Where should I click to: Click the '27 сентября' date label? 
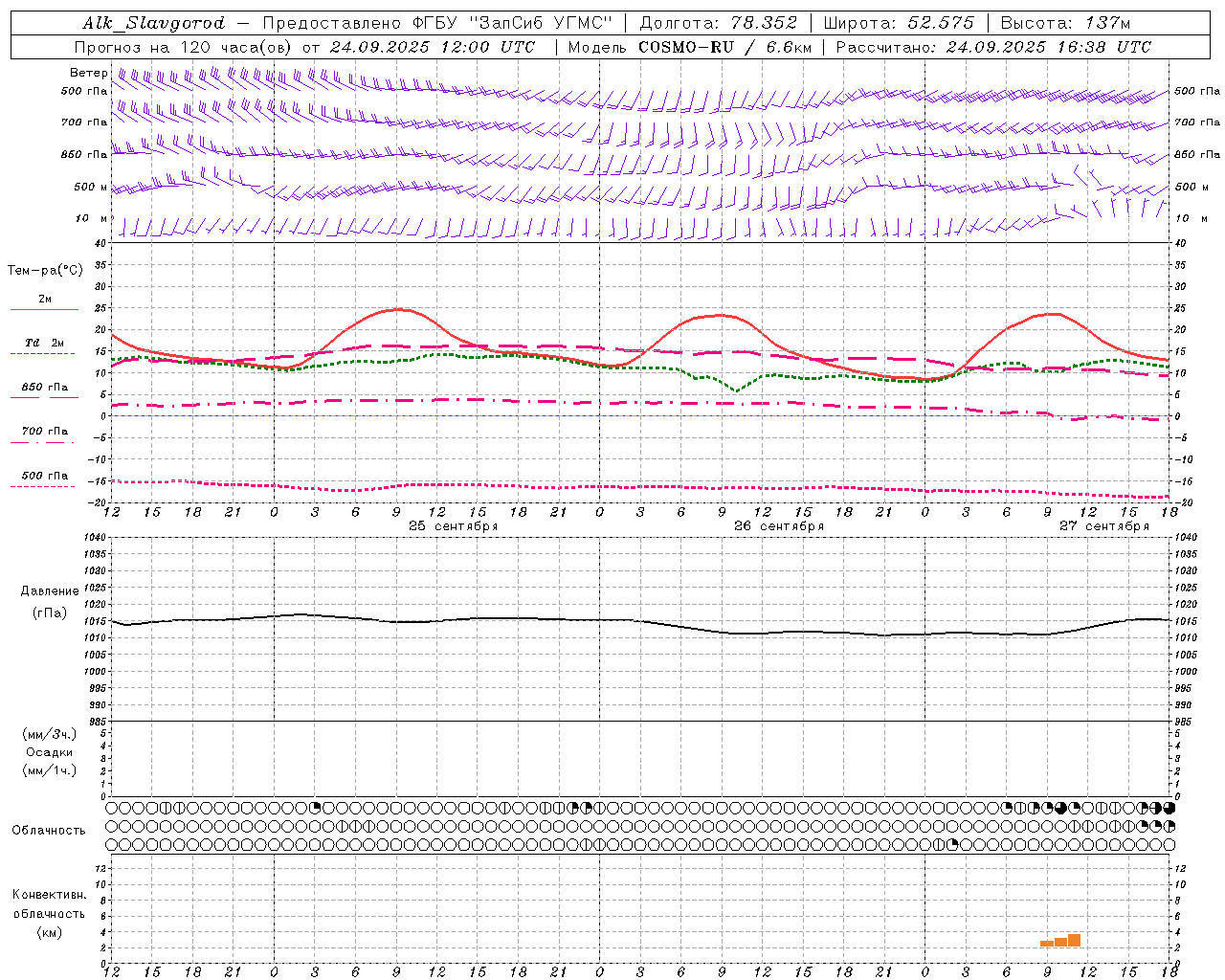click(x=1103, y=526)
